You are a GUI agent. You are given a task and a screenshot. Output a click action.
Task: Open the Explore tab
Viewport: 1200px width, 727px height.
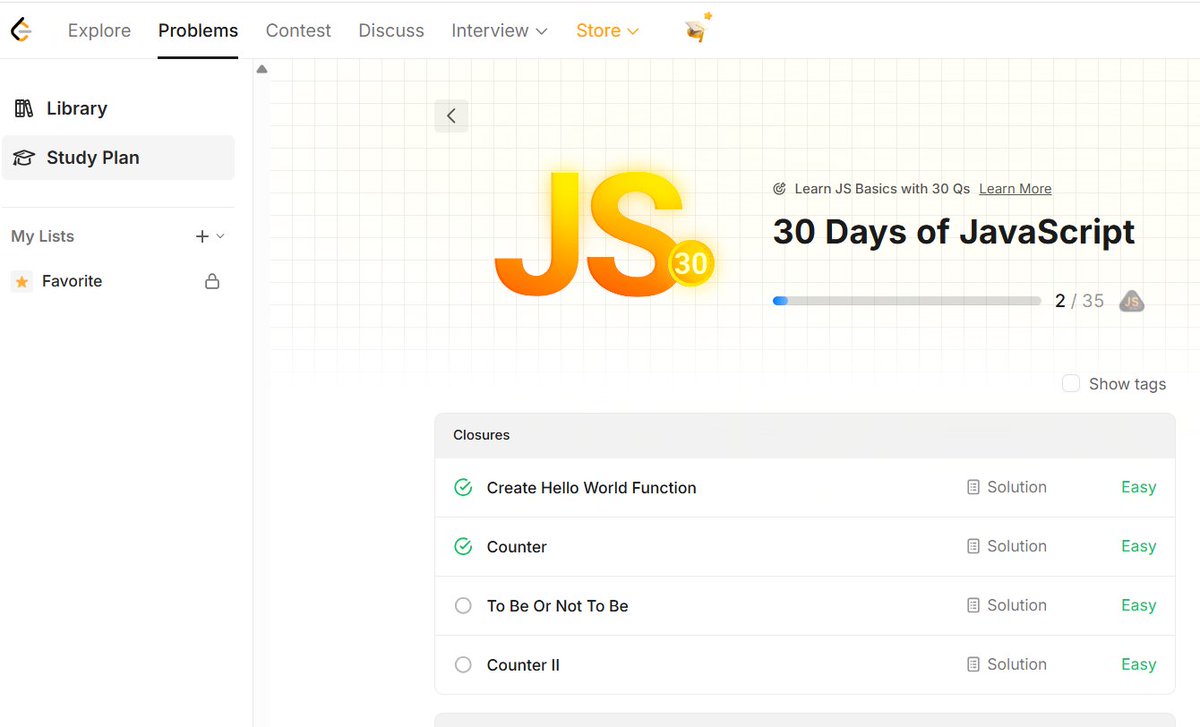[99, 31]
